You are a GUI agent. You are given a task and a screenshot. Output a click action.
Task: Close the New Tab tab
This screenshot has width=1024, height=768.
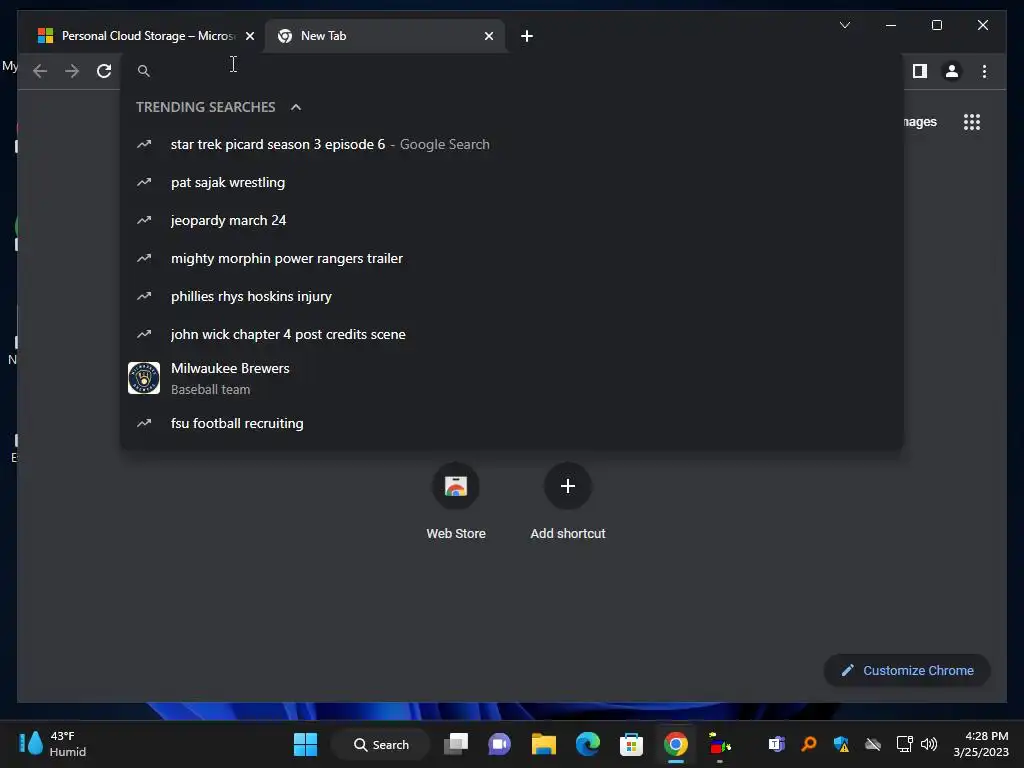pyautogui.click(x=488, y=36)
